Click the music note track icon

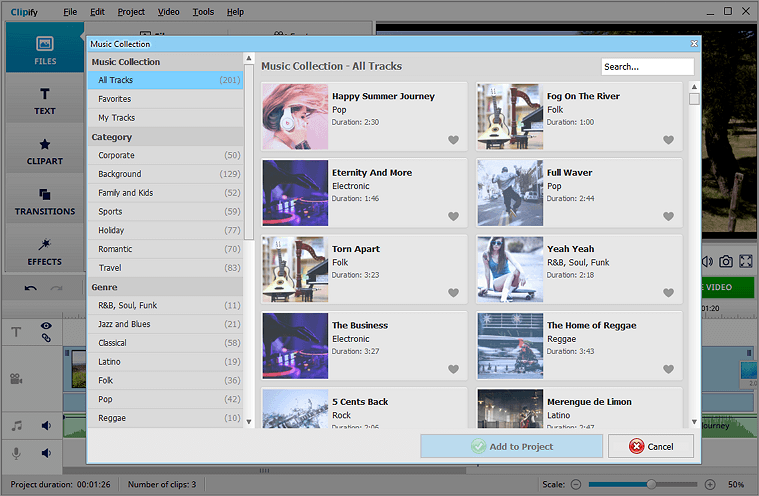pyautogui.click(x=17, y=425)
